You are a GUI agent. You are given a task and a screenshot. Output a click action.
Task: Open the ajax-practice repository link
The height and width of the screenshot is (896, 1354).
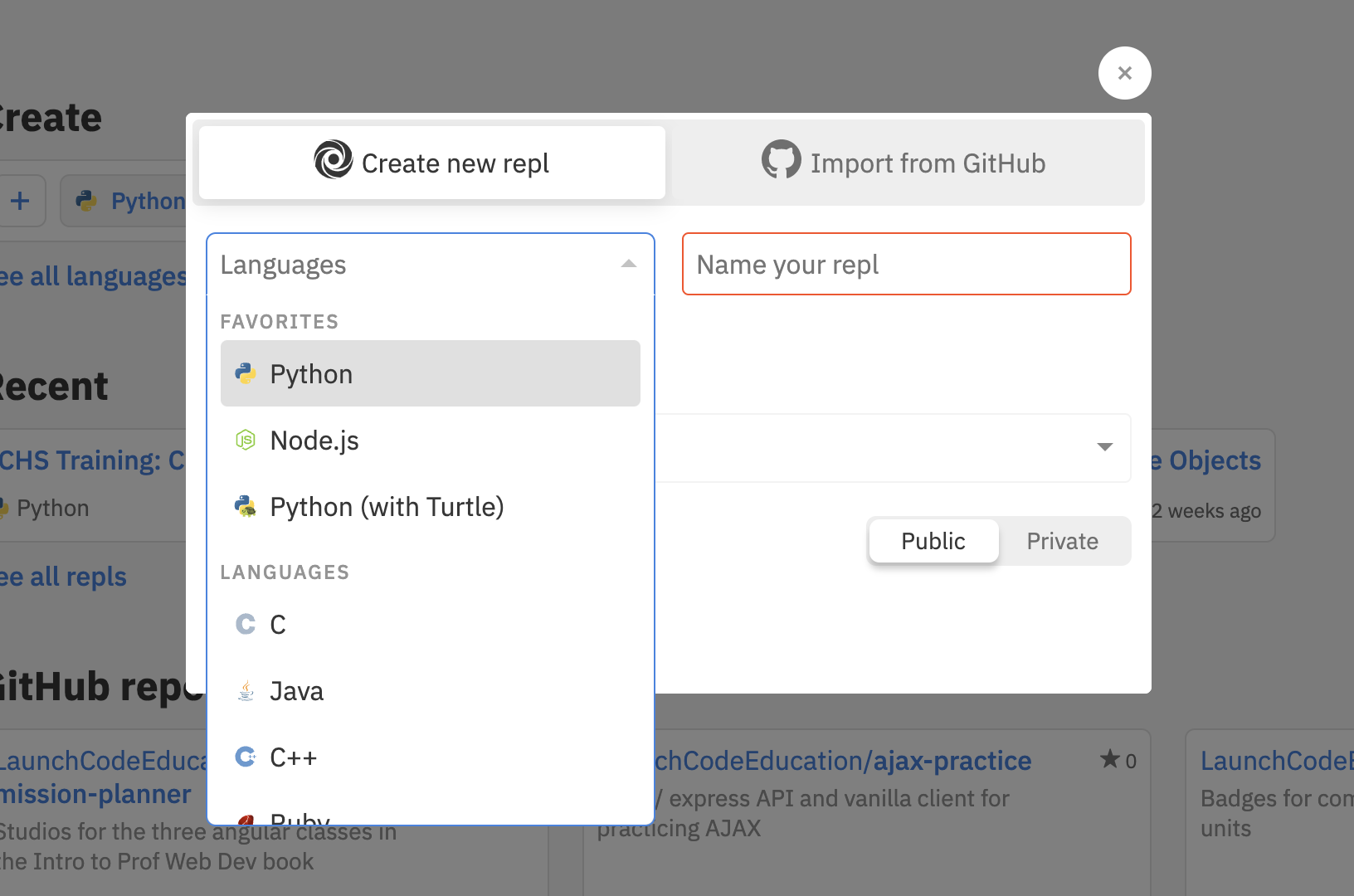tap(843, 761)
